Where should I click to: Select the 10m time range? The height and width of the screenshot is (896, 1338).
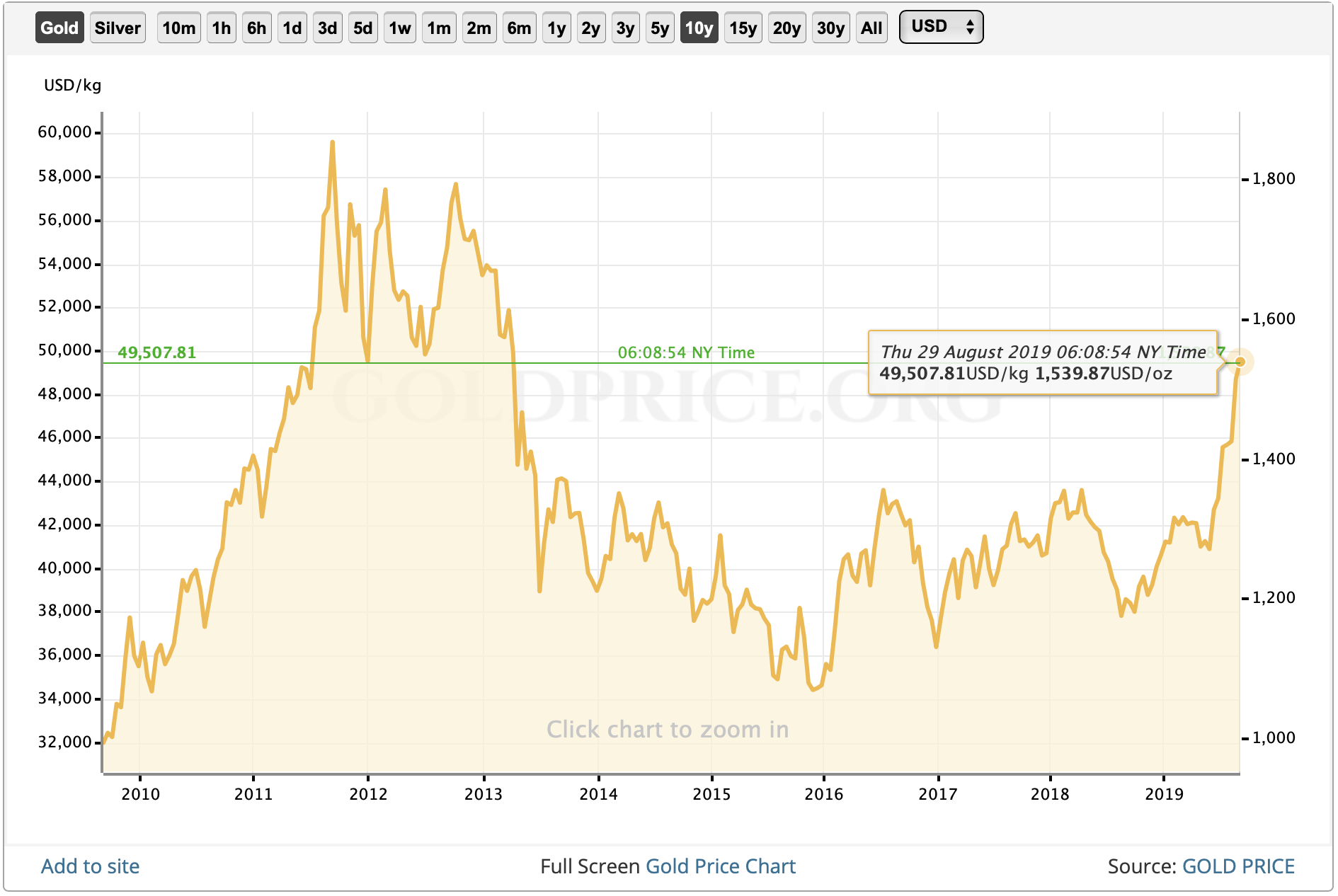pyautogui.click(x=179, y=28)
